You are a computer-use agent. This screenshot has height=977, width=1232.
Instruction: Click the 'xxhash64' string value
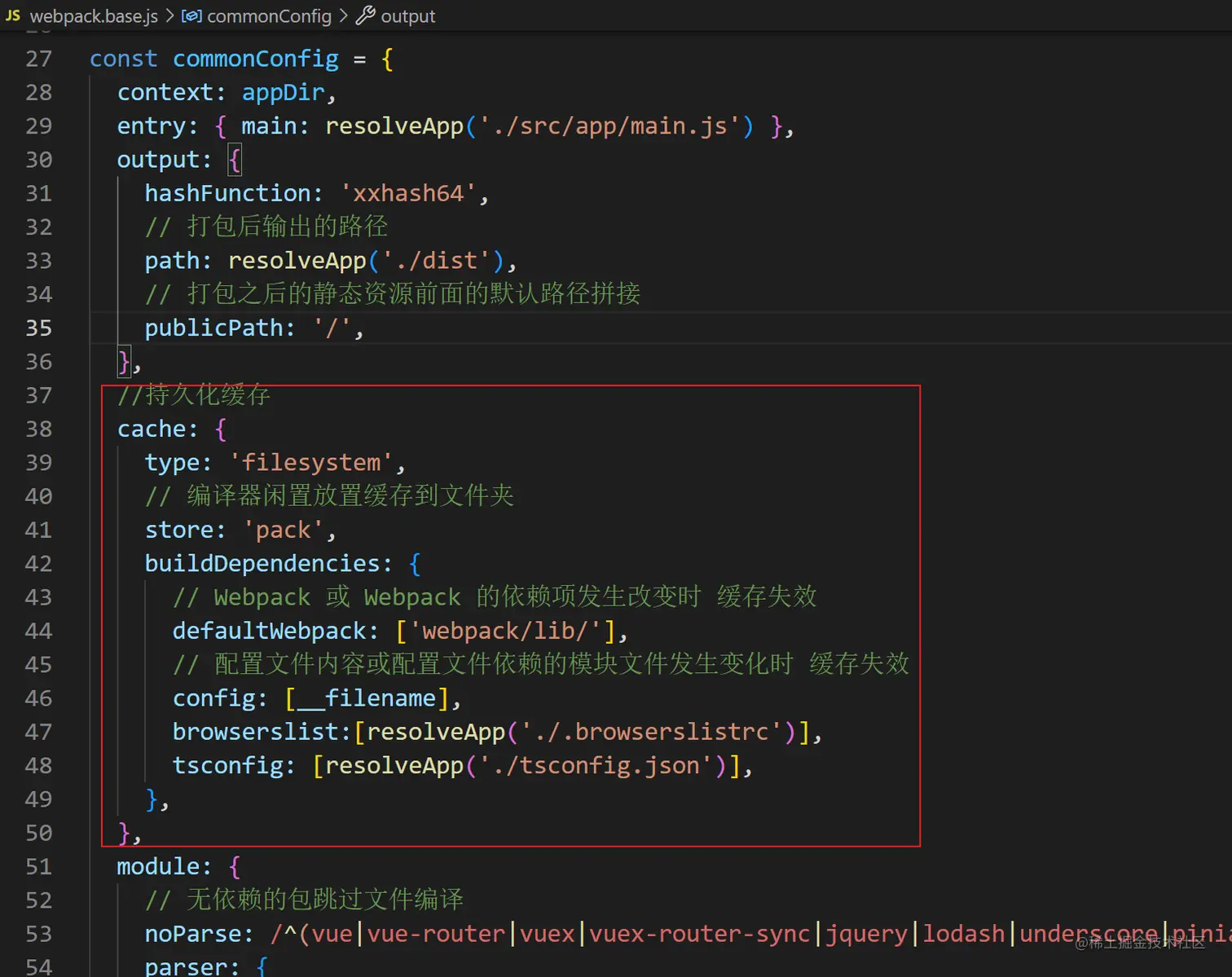click(408, 193)
